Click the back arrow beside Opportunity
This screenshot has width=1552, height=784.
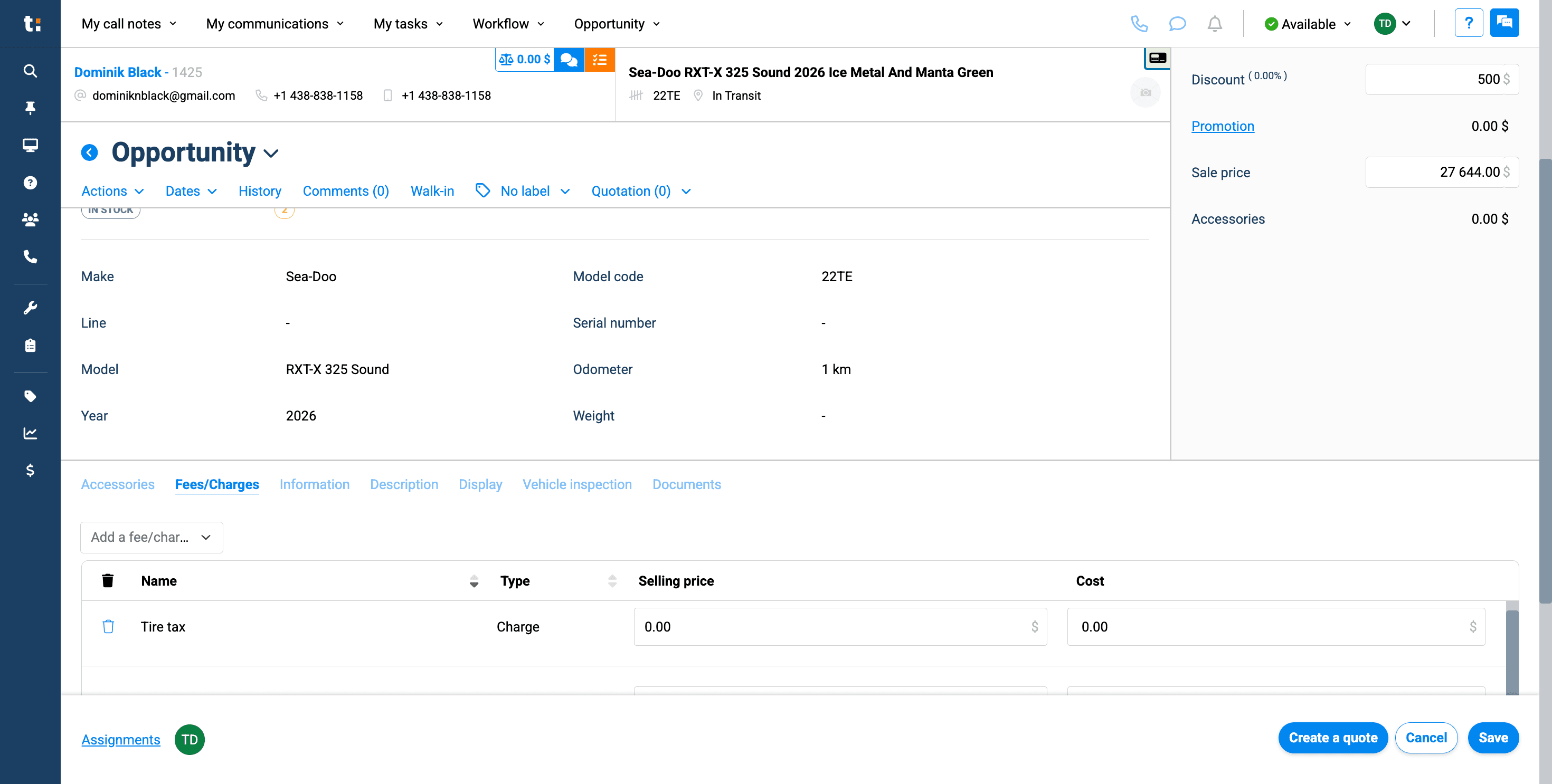pos(89,152)
